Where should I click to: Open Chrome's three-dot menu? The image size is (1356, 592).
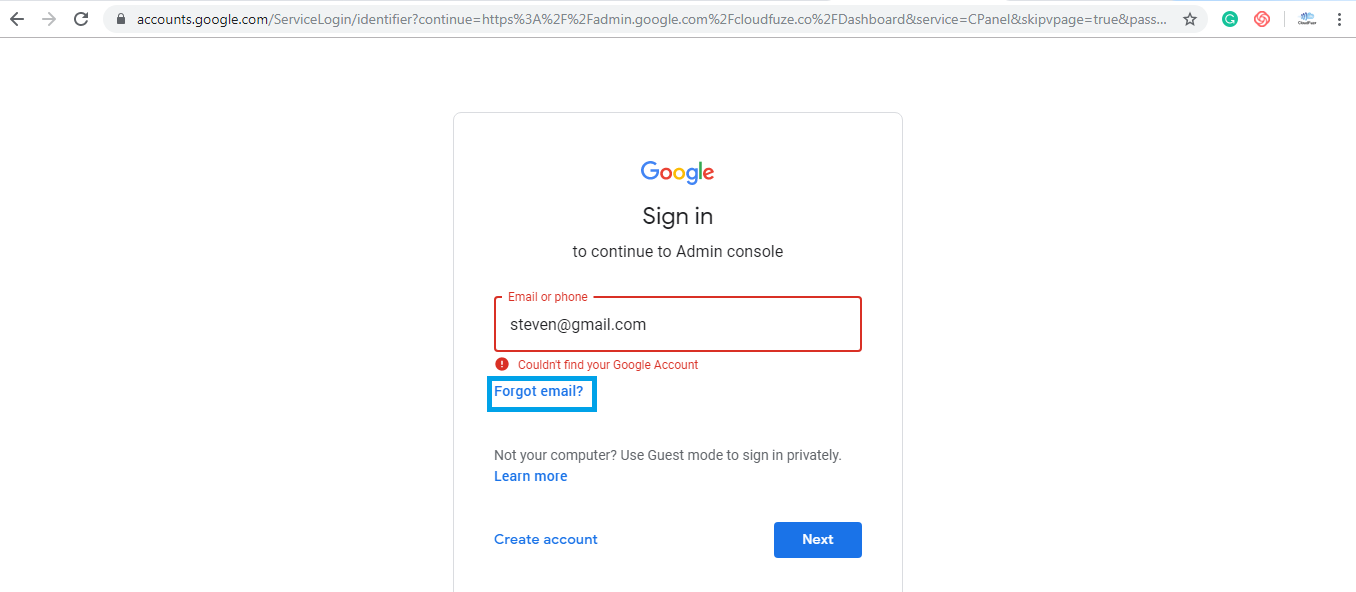pyautogui.click(x=1339, y=19)
